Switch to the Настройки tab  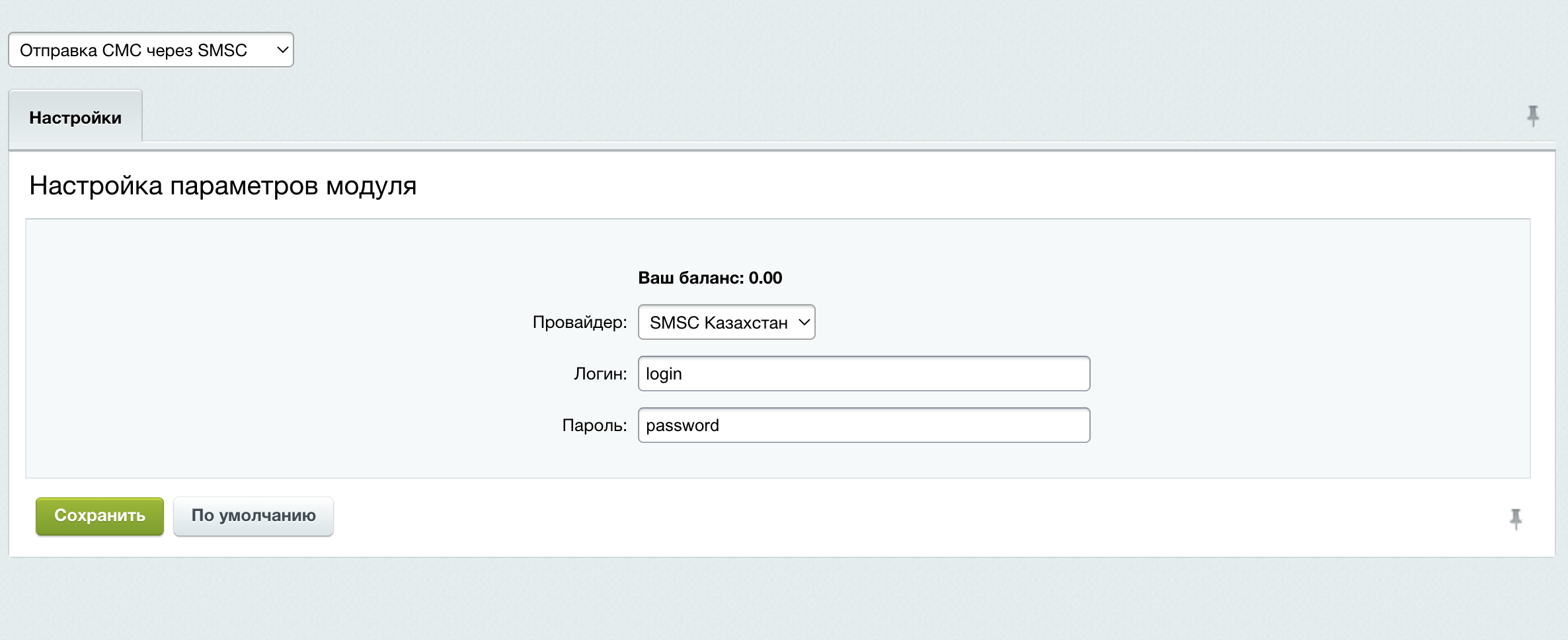tap(75, 118)
